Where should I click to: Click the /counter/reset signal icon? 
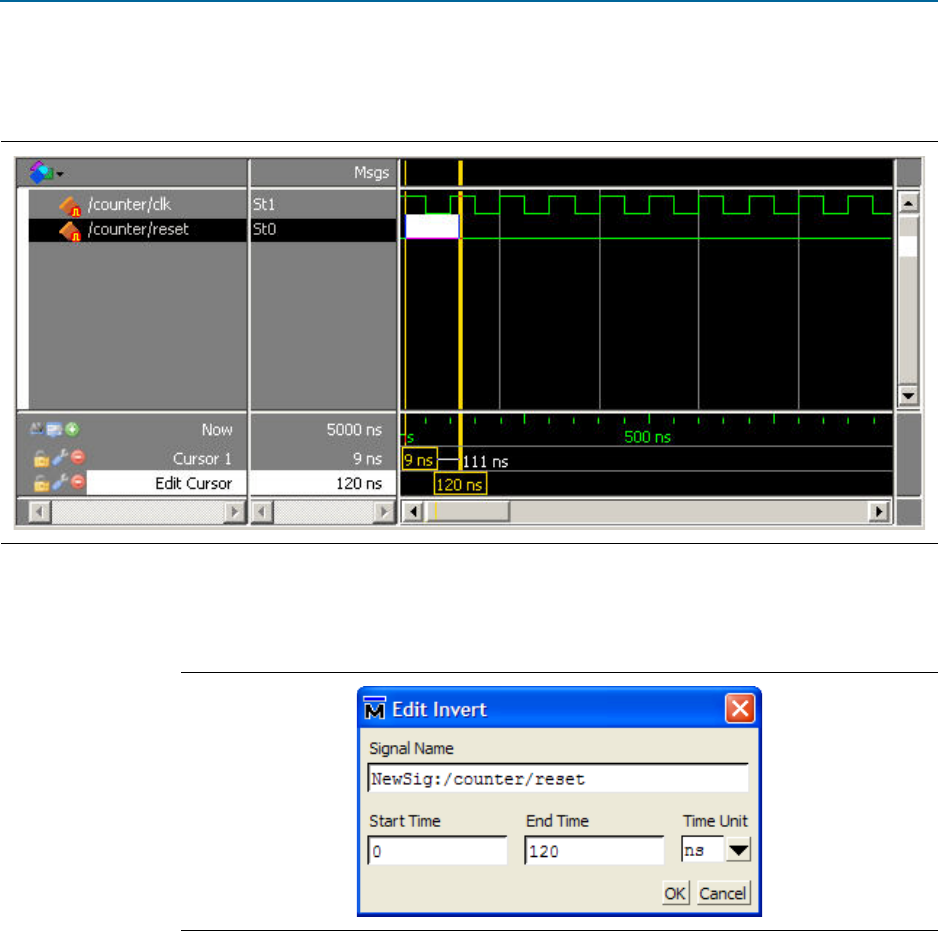[70, 231]
